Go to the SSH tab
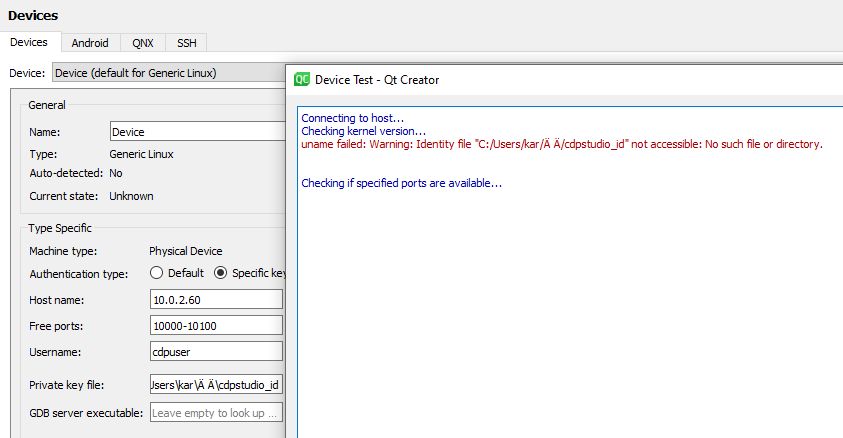The height and width of the screenshot is (438, 843). [186, 43]
